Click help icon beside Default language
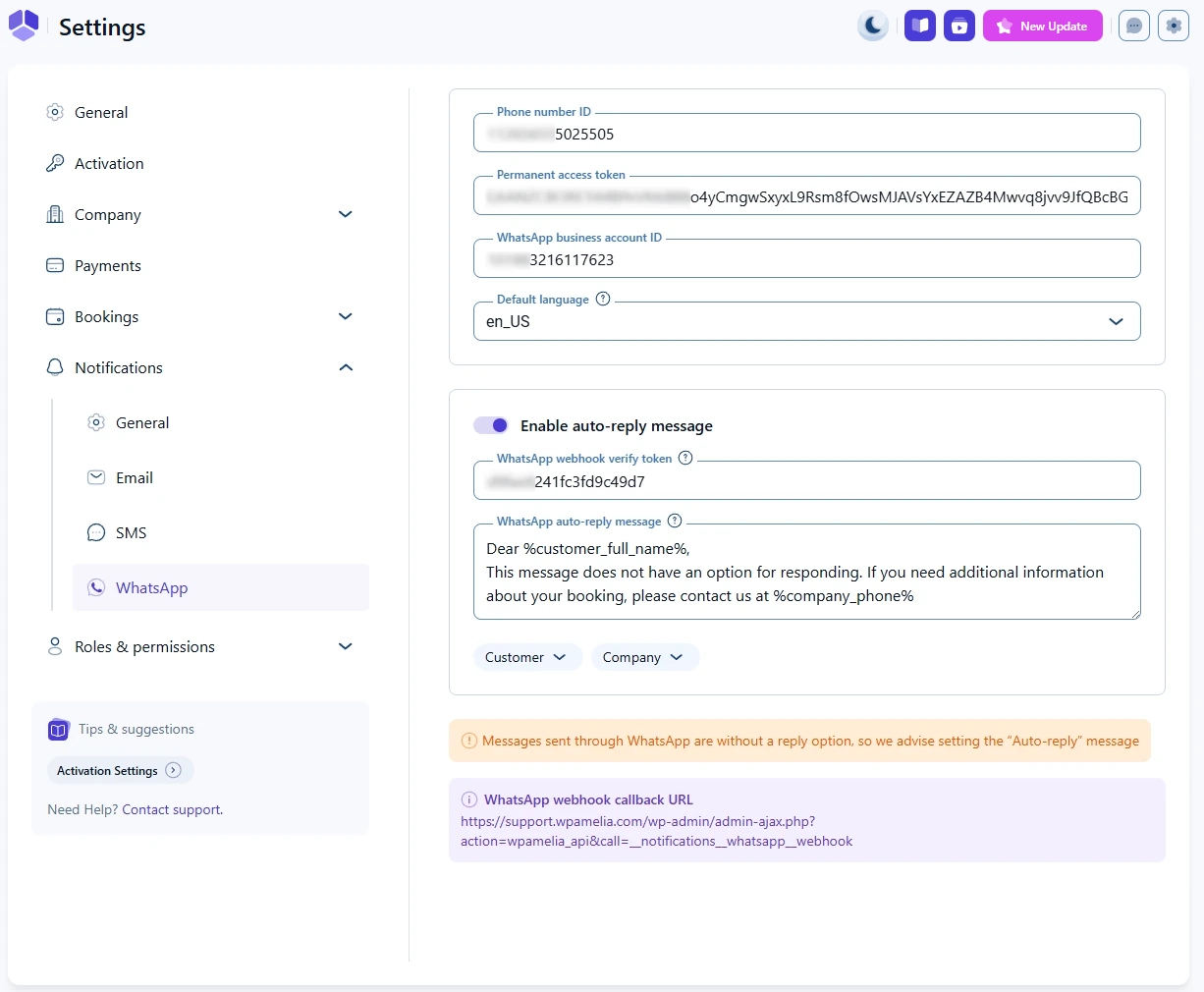The width and height of the screenshot is (1204, 992). tap(603, 299)
